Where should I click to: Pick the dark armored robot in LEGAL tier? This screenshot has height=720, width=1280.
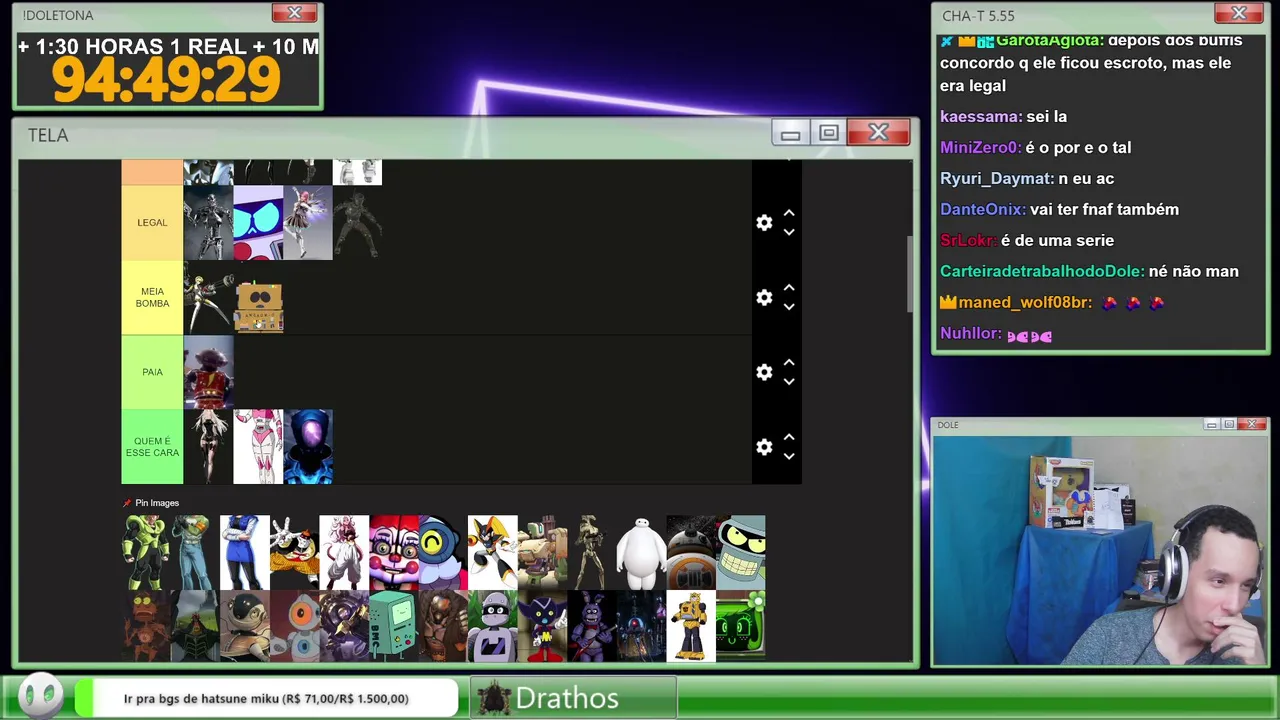coord(357,223)
